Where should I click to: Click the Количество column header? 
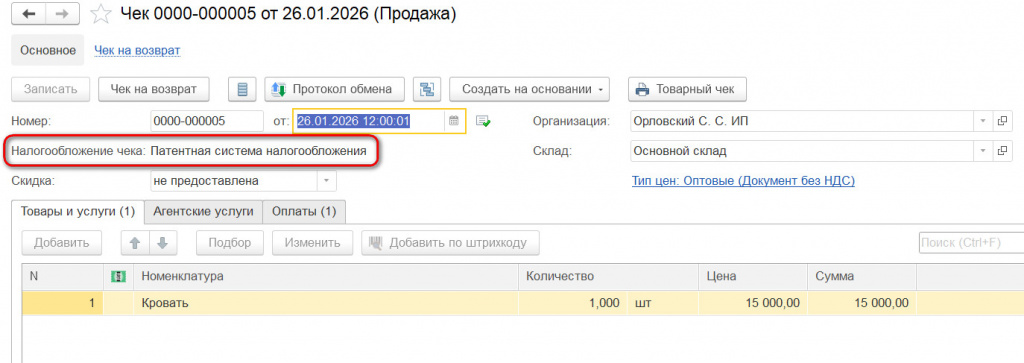tap(609, 277)
